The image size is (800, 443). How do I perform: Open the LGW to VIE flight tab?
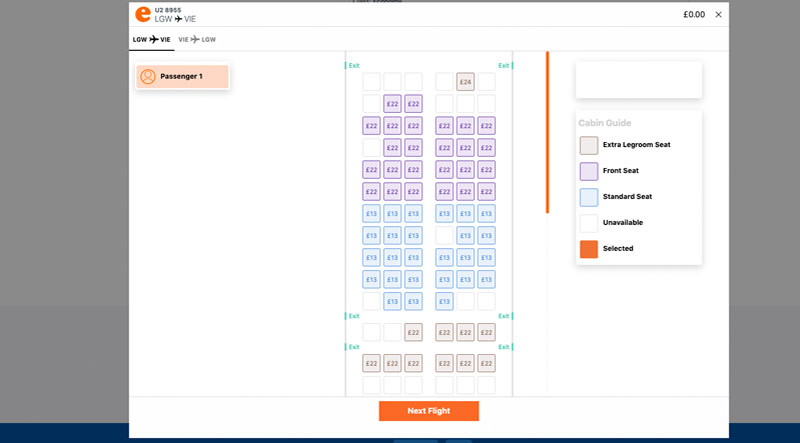(152, 39)
